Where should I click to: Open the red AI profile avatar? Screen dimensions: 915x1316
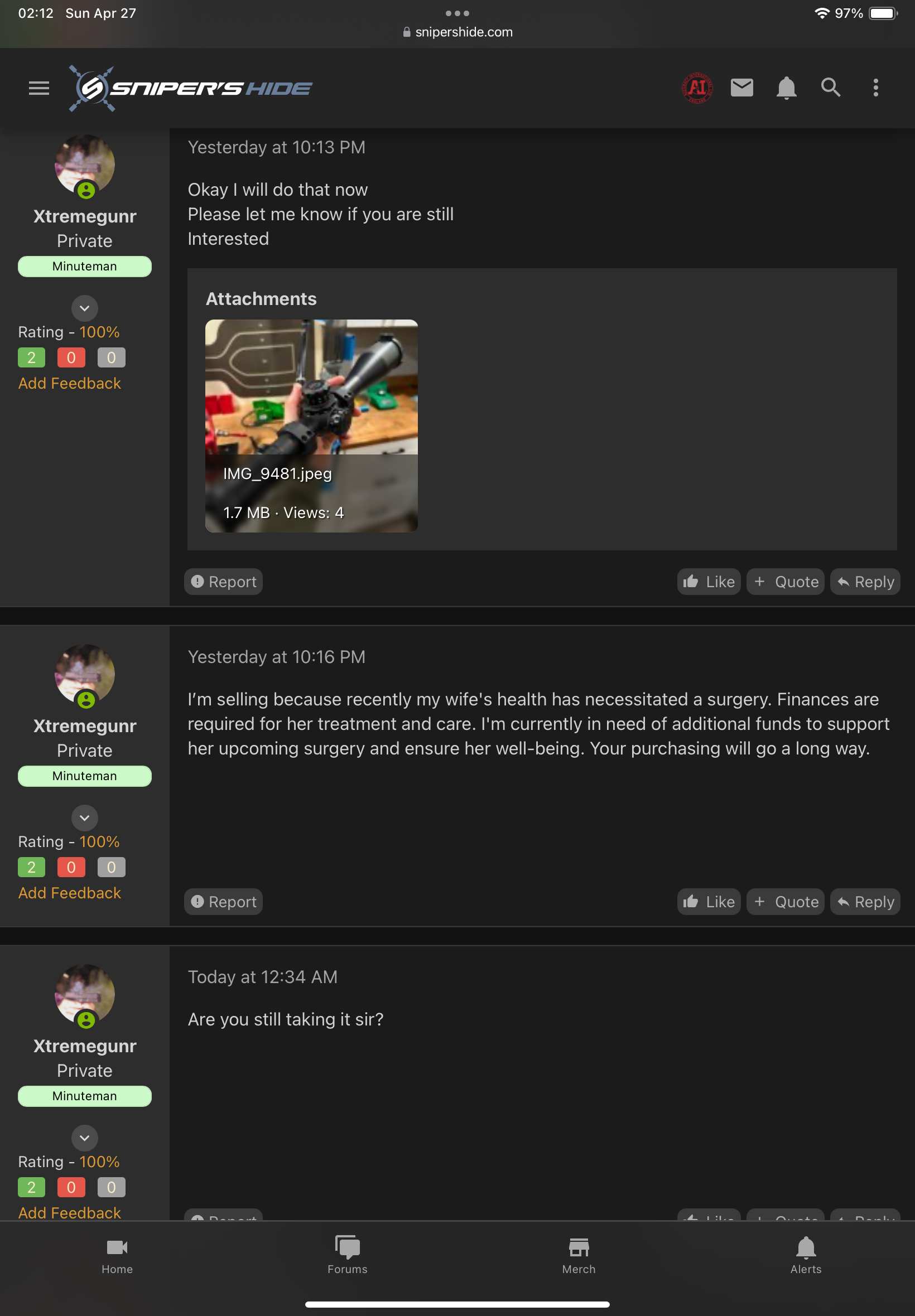click(x=697, y=88)
